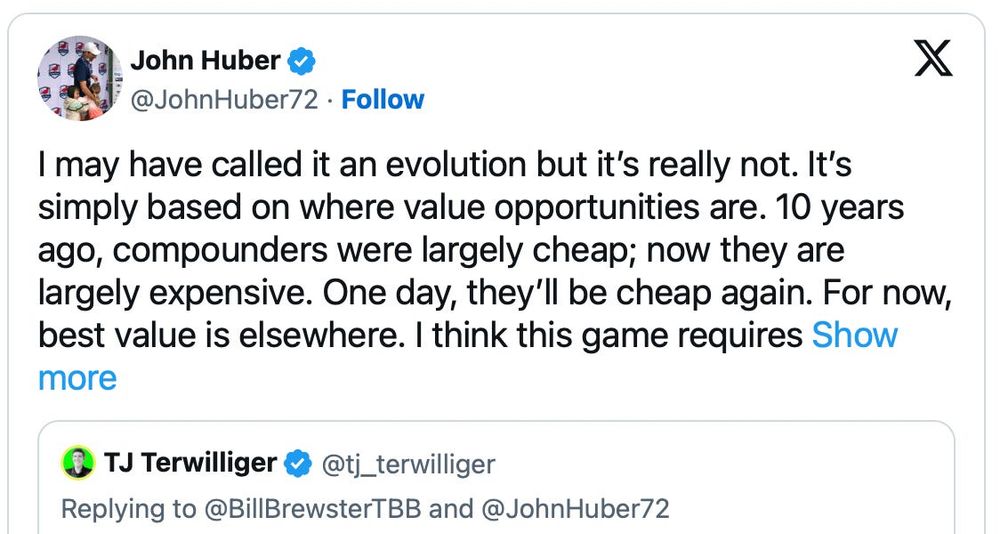Open the @tj_terwilliger handle link
The width and height of the screenshot is (1000, 534).
(x=407, y=464)
